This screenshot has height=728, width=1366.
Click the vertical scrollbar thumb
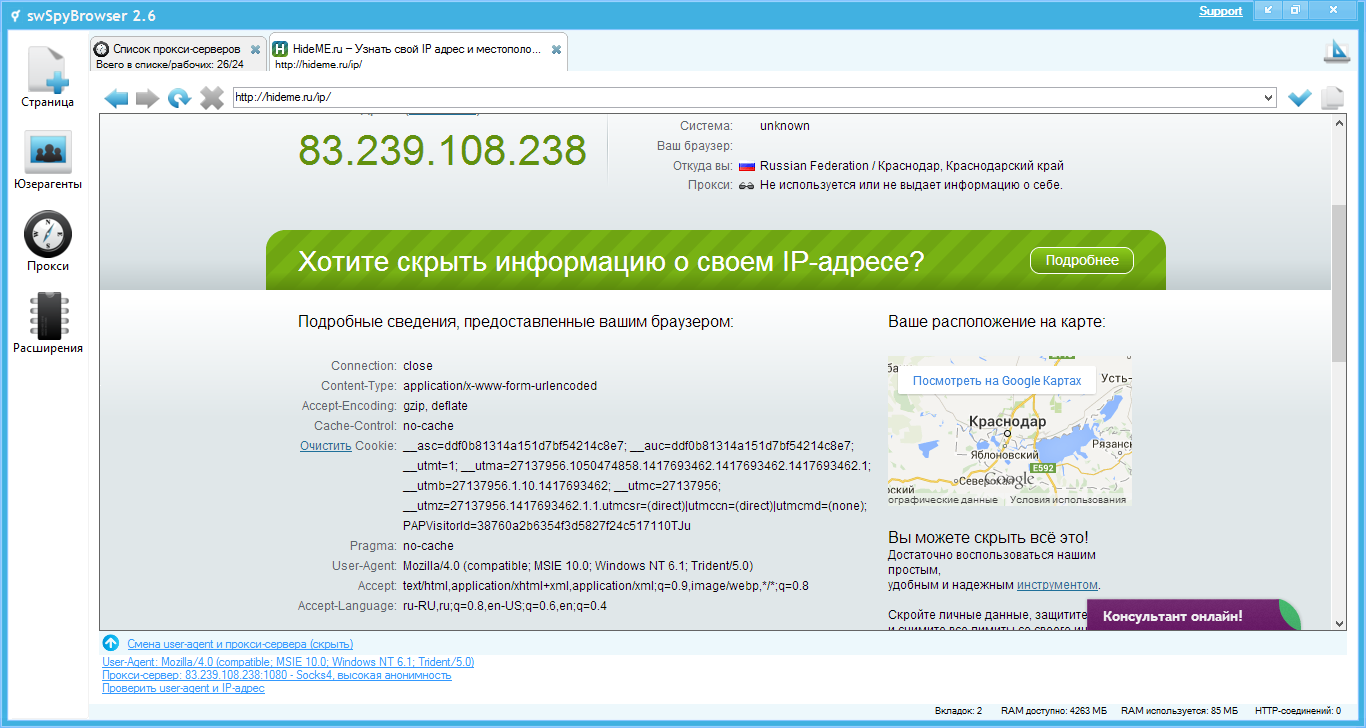[x=1340, y=282]
